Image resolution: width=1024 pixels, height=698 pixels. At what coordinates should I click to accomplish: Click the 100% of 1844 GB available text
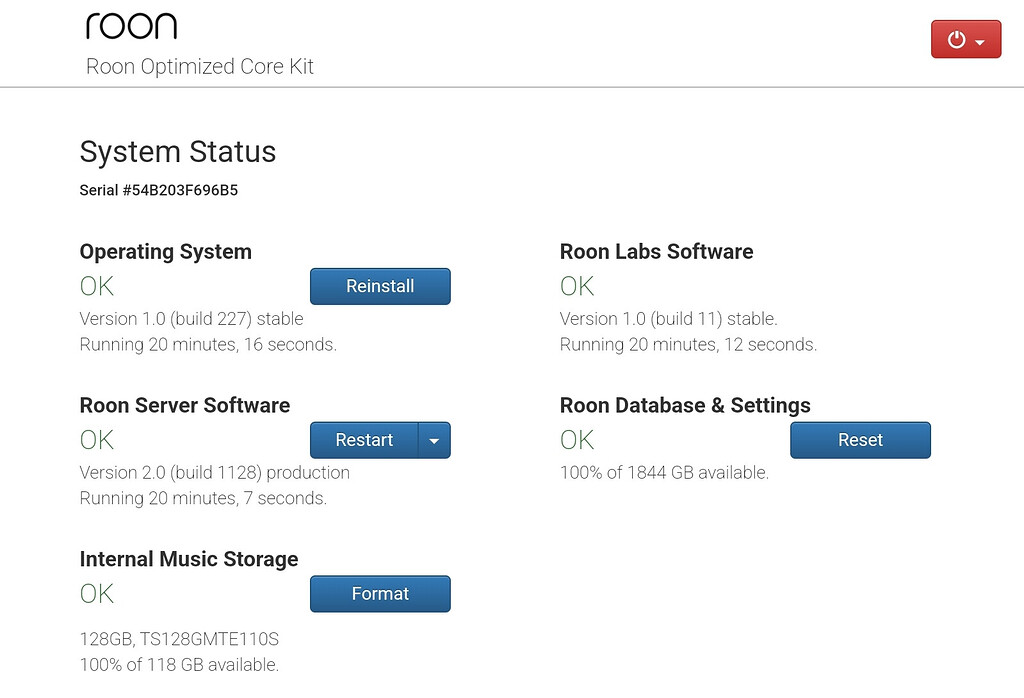click(x=664, y=472)
